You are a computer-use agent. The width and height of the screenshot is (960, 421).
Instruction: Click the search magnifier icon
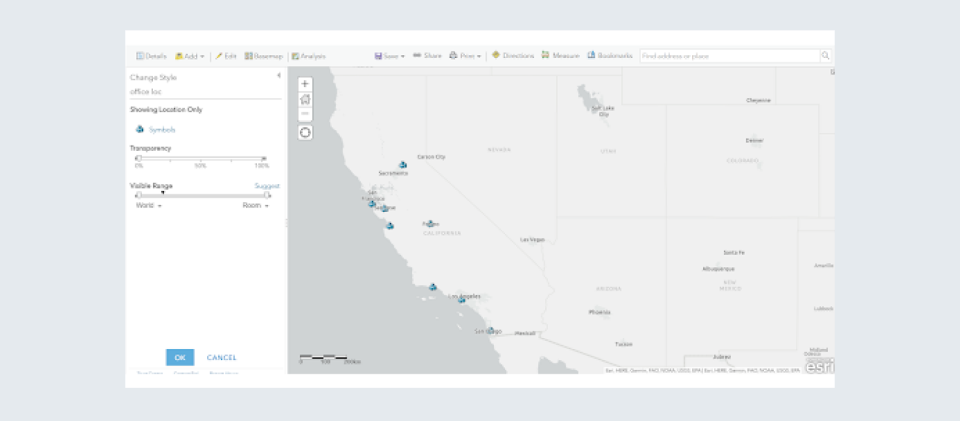point(826,56)
